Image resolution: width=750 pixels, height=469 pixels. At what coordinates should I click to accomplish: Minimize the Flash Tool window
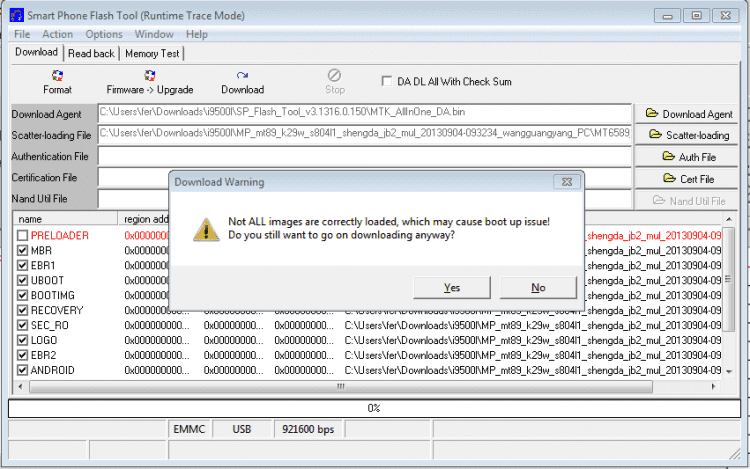667,16
